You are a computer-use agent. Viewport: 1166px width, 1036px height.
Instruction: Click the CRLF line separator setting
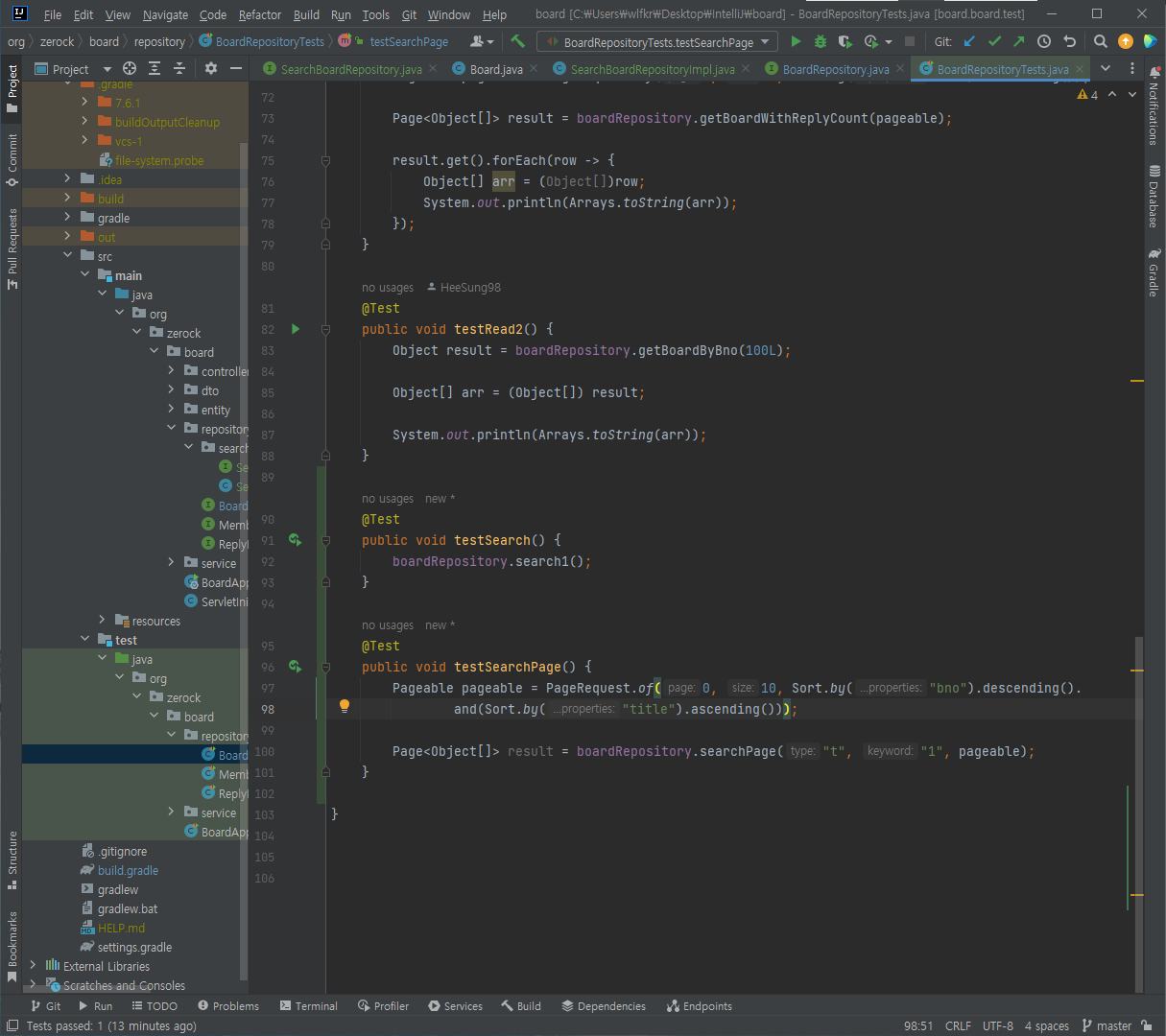pyautogui.click(x=958, y=1025)
